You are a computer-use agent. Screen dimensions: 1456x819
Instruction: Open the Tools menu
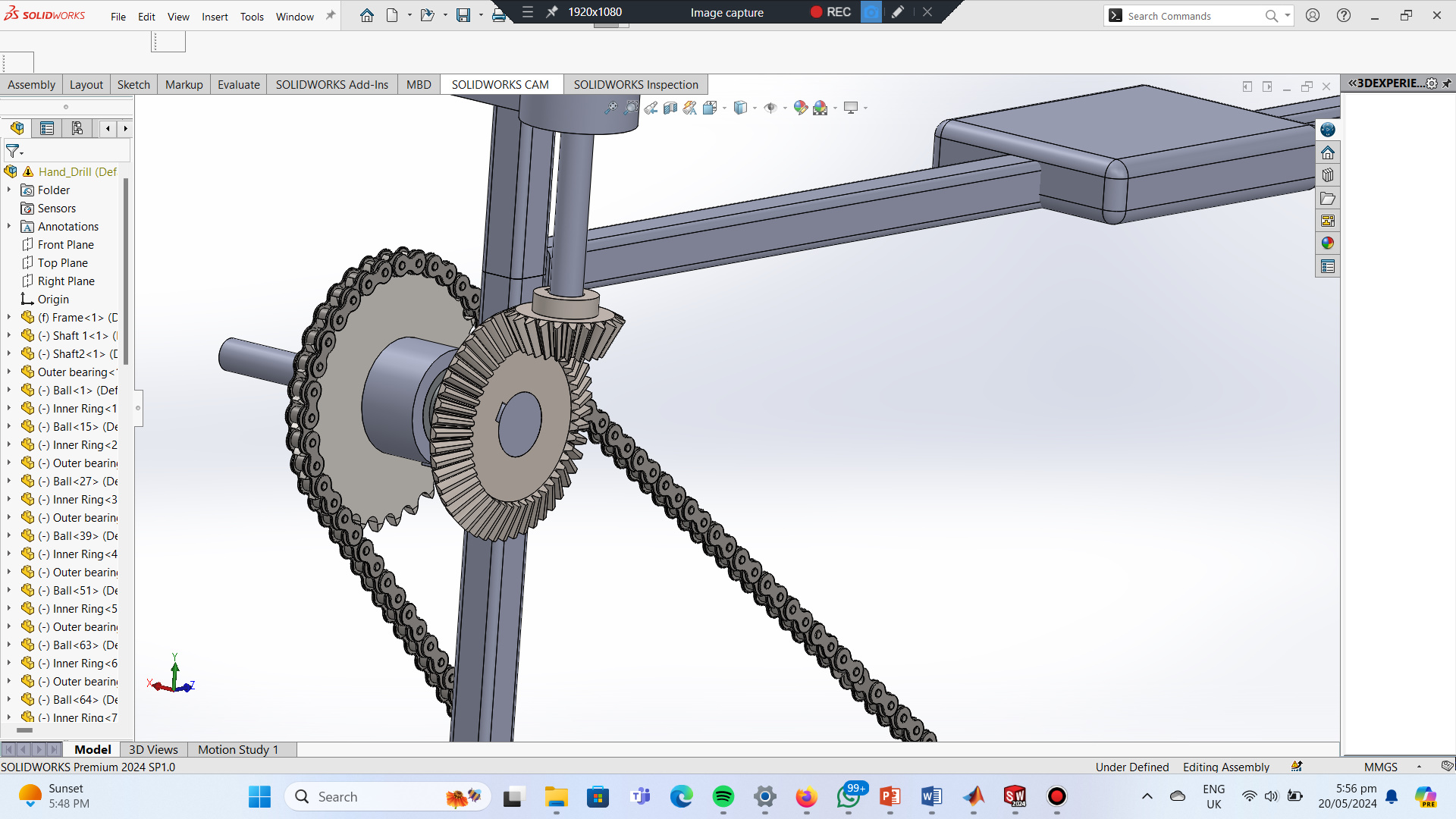(252, 17)
